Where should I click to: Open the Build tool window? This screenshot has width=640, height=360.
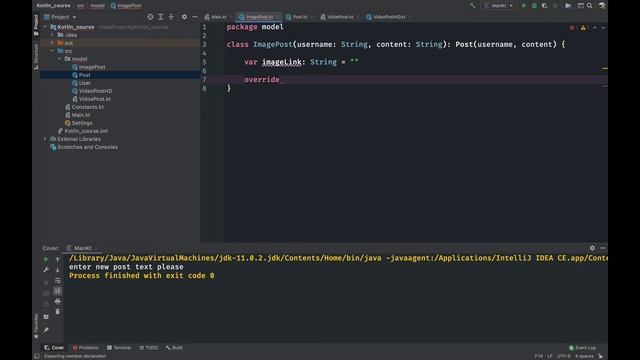coord(174,348)
